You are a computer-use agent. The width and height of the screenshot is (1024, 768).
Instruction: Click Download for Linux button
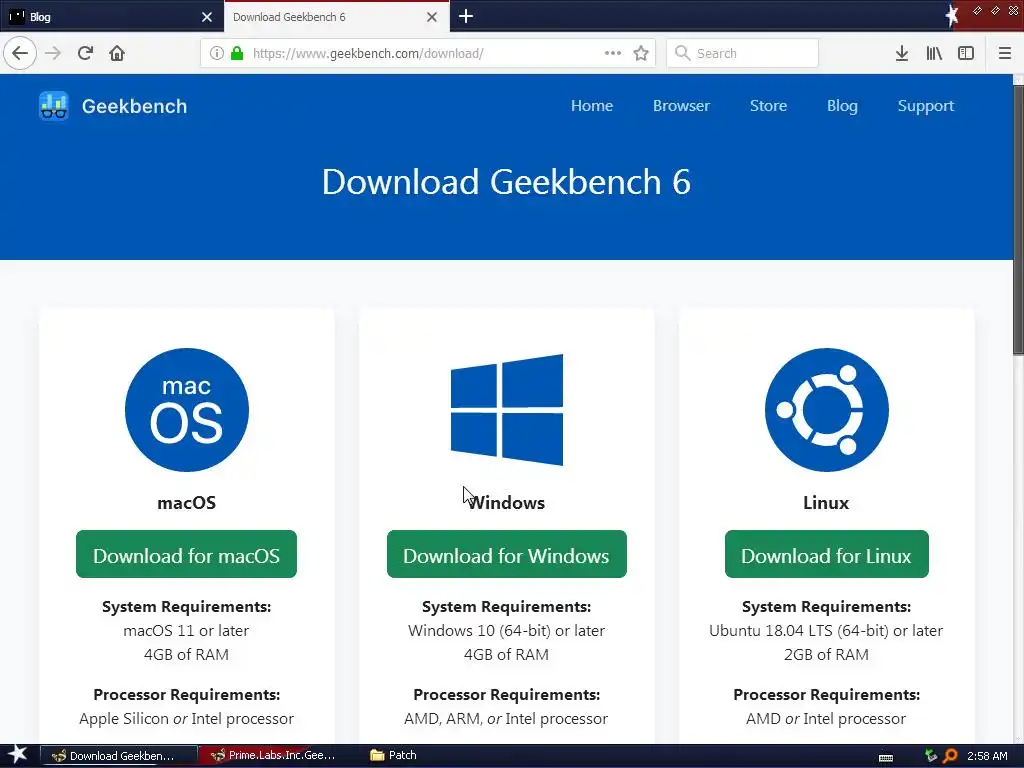(826, 555)
